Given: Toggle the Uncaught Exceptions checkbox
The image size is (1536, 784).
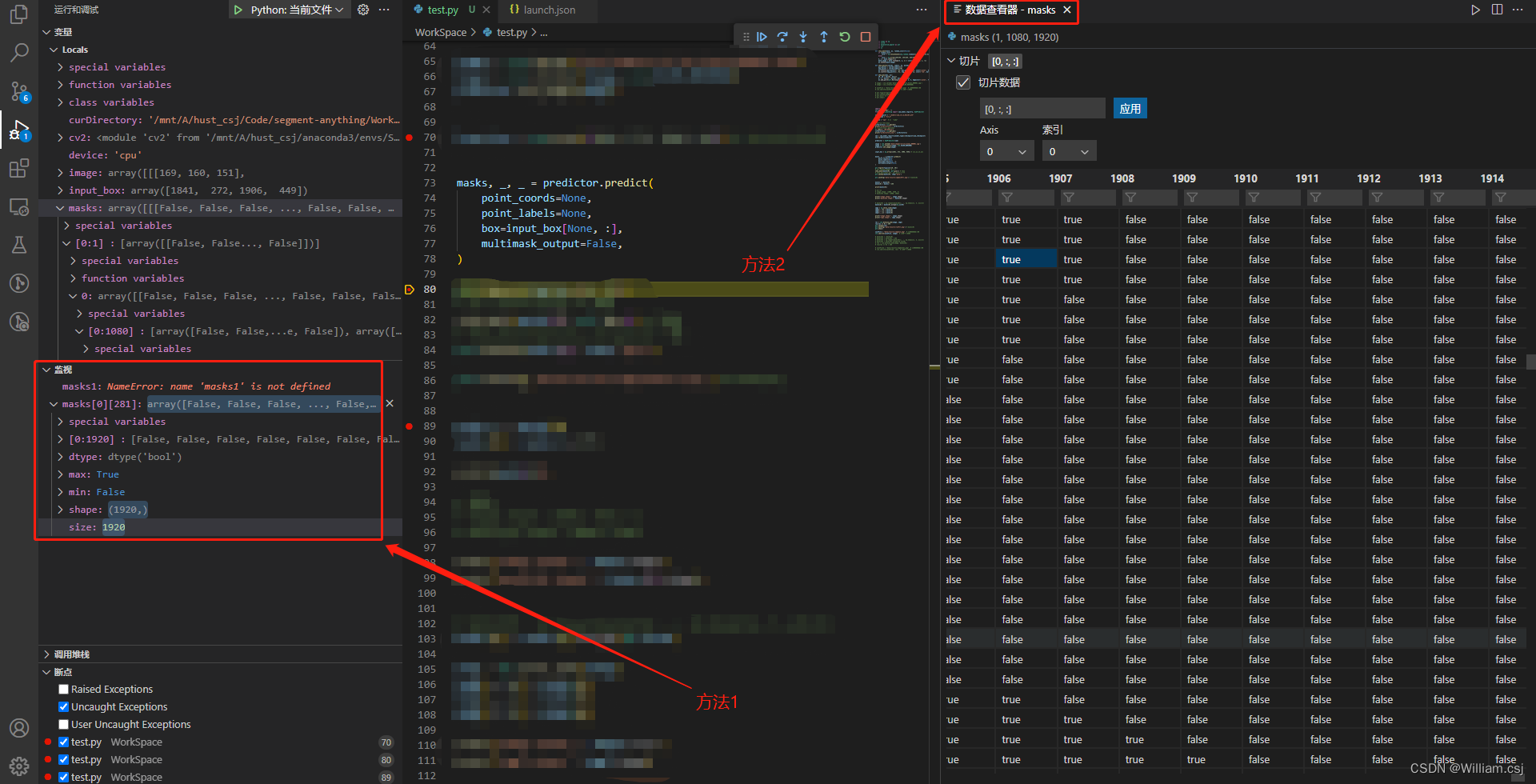Looking at the screenshot, I should click(63, 706).
